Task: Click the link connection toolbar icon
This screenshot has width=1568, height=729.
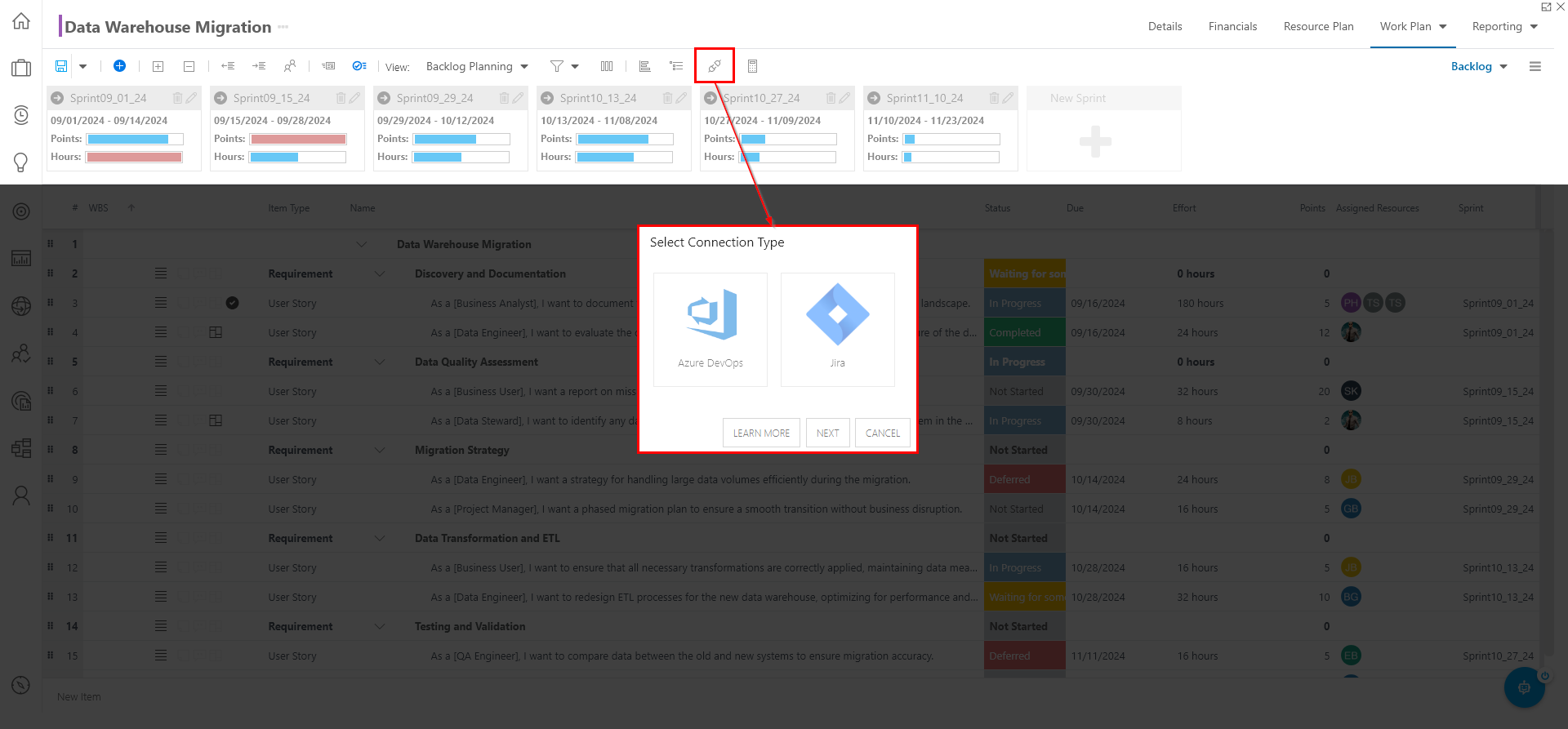Action: tap(715, 66)
